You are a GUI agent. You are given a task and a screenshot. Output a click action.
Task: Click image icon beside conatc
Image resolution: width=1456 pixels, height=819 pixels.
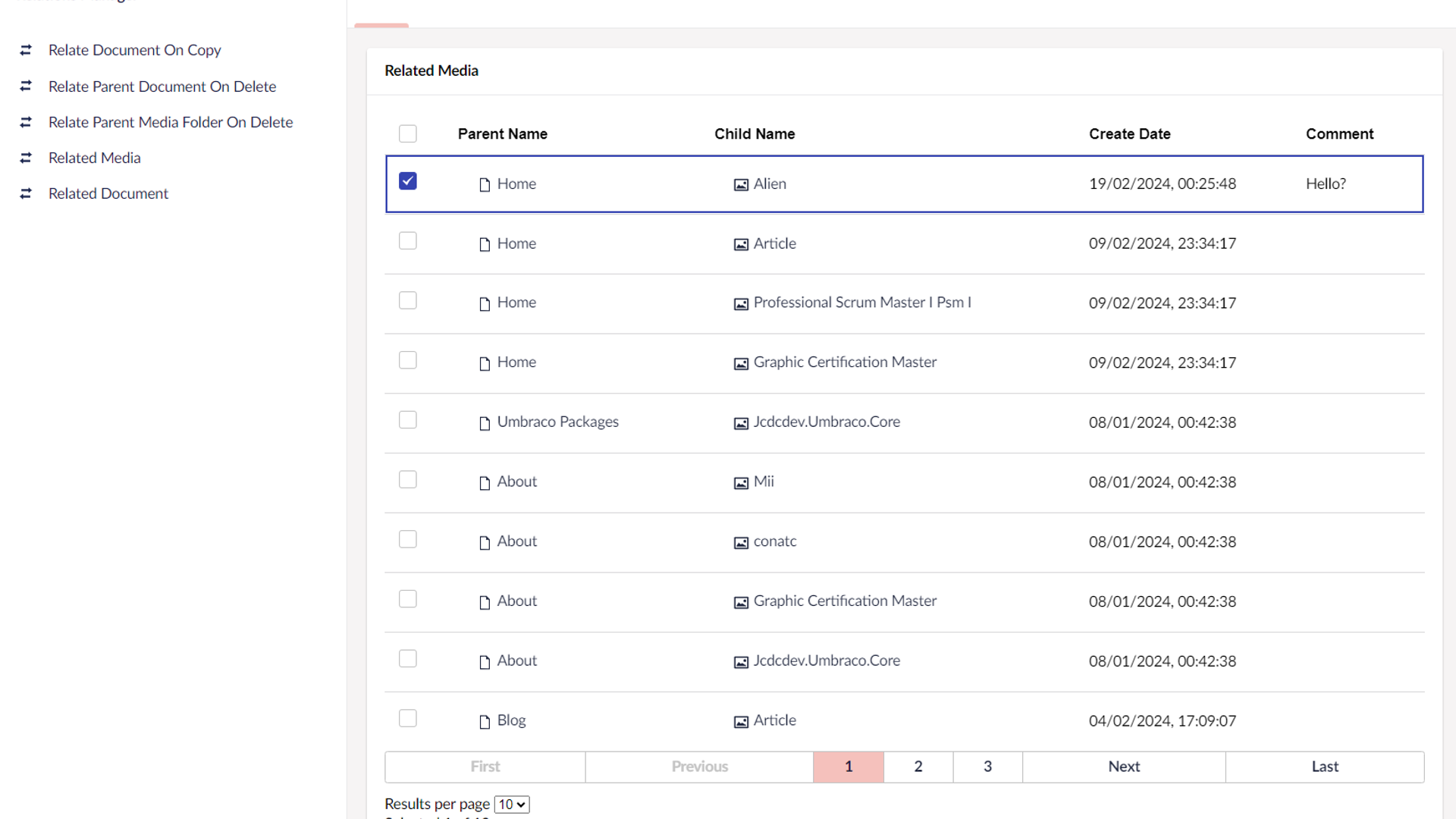741,543
